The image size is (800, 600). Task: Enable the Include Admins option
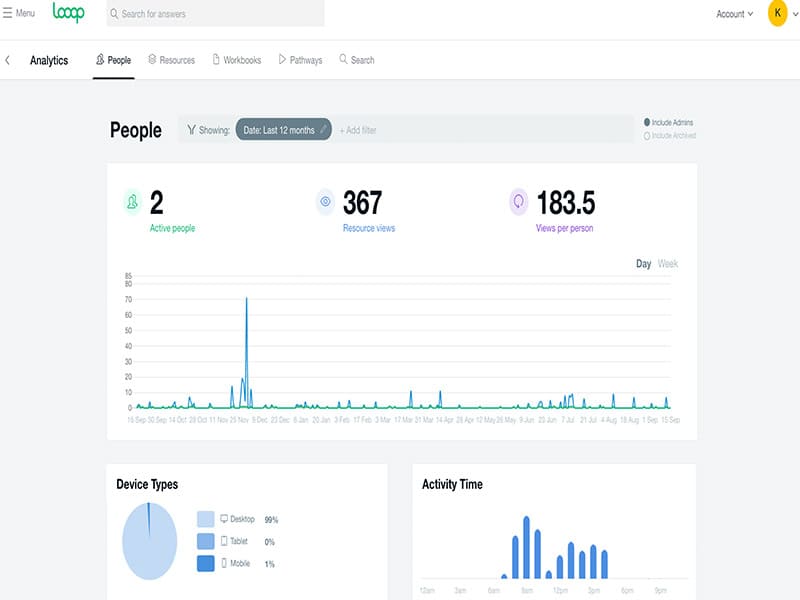coord(647,122)
